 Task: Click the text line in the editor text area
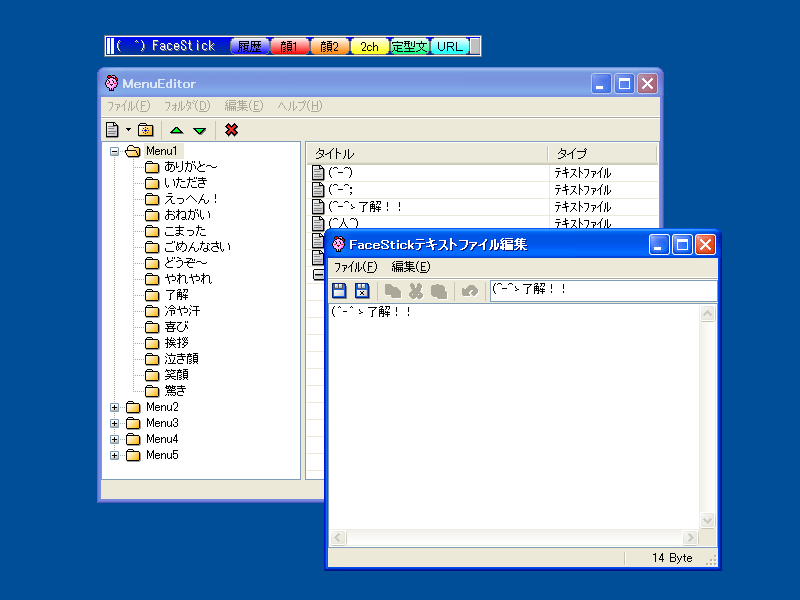click(x=371, y=312)
